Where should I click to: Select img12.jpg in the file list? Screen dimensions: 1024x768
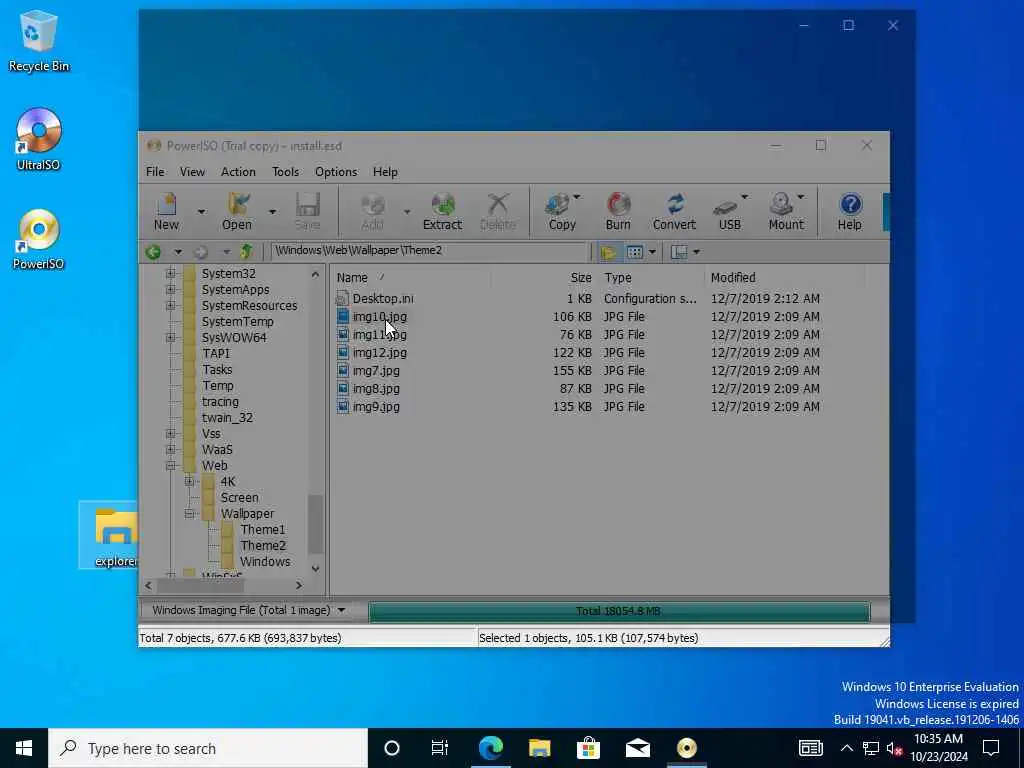379,353
